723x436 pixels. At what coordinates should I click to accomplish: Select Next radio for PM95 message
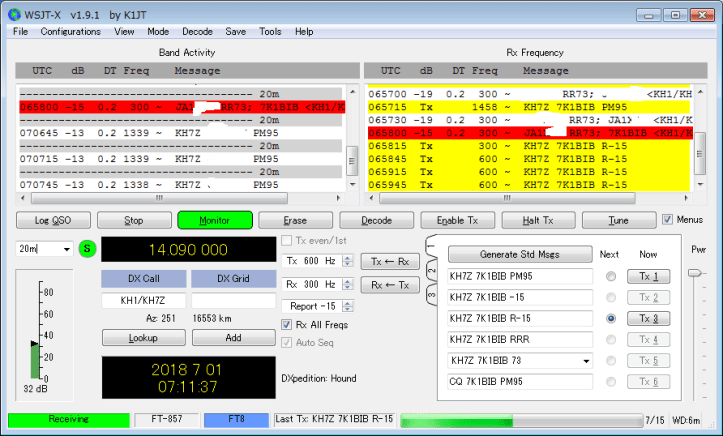click(610, 277)
